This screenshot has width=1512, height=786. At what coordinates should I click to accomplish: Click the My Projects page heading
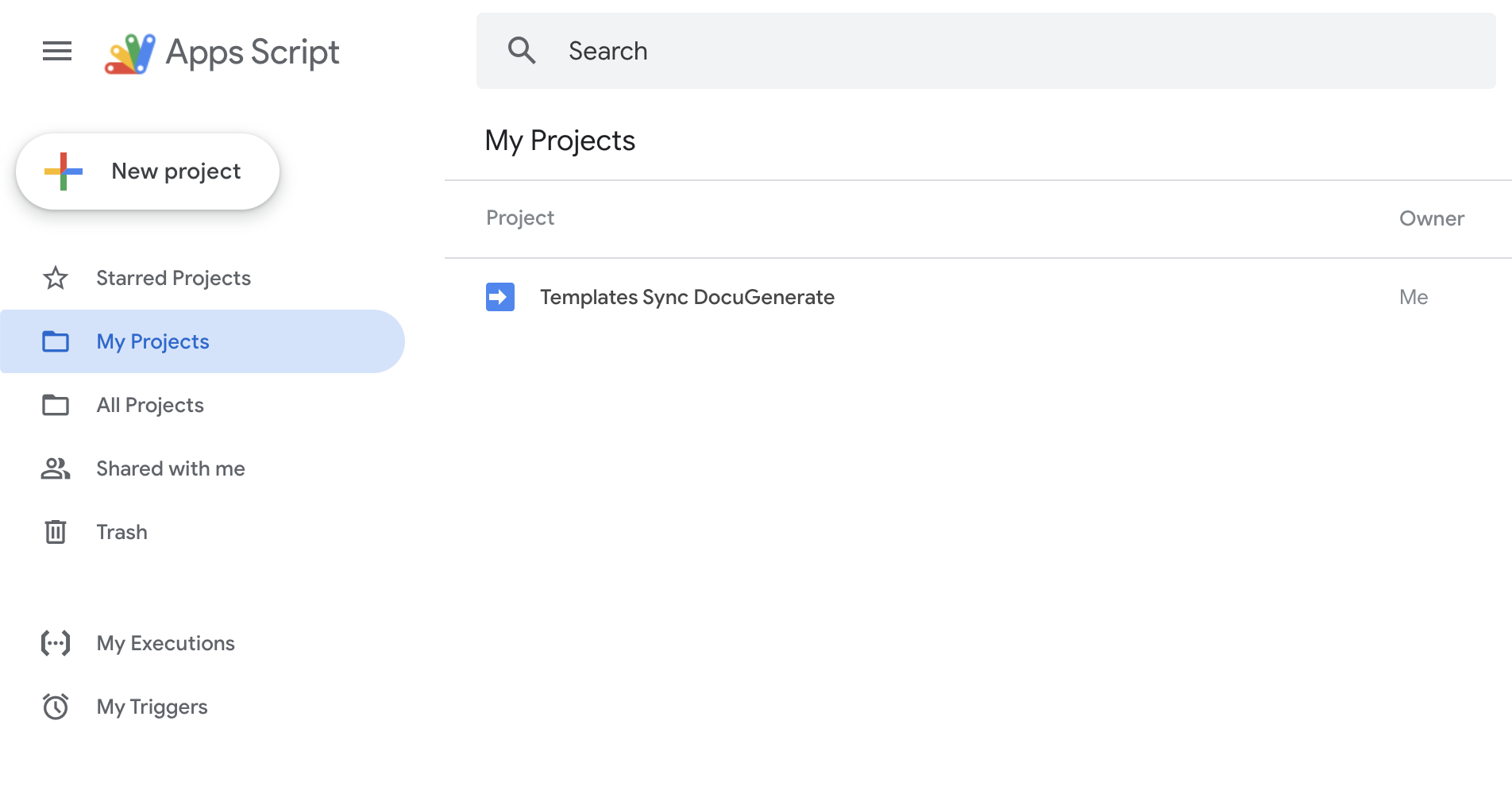[x=560, y=141]
